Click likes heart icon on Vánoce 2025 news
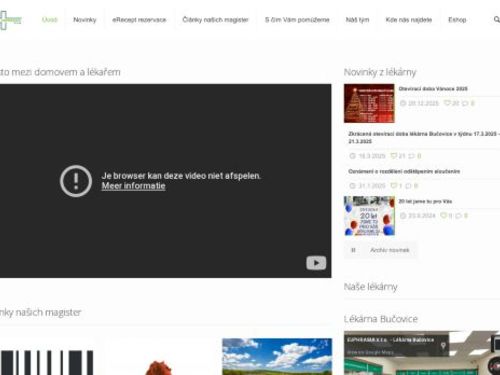The height and width of the screenshot is (375, 500). [447, 103]
